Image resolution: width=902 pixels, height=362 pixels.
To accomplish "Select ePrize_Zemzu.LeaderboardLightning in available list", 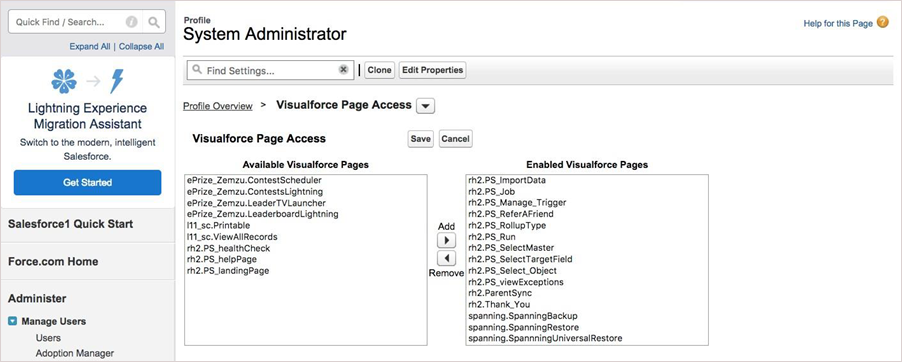I will [305, 214].
